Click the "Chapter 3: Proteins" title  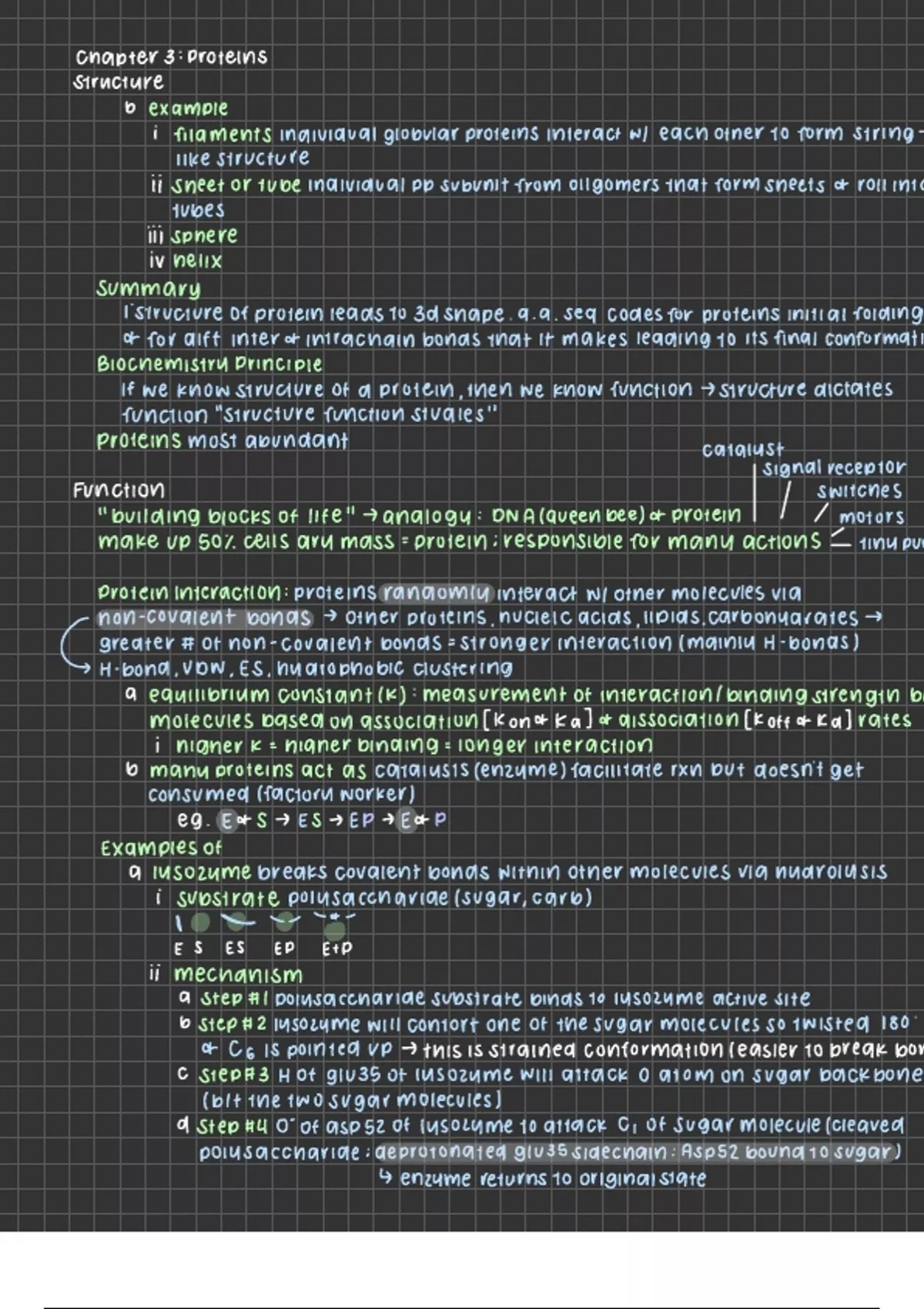[171, 58]
